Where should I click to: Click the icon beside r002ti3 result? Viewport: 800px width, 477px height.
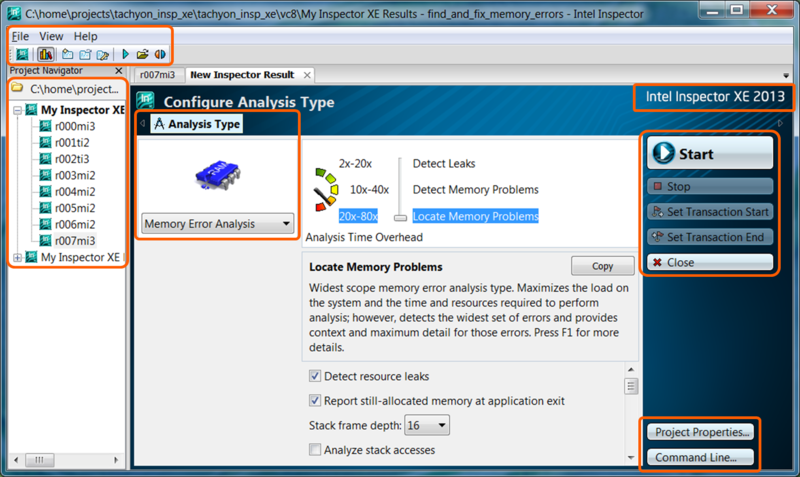(45, 159)
